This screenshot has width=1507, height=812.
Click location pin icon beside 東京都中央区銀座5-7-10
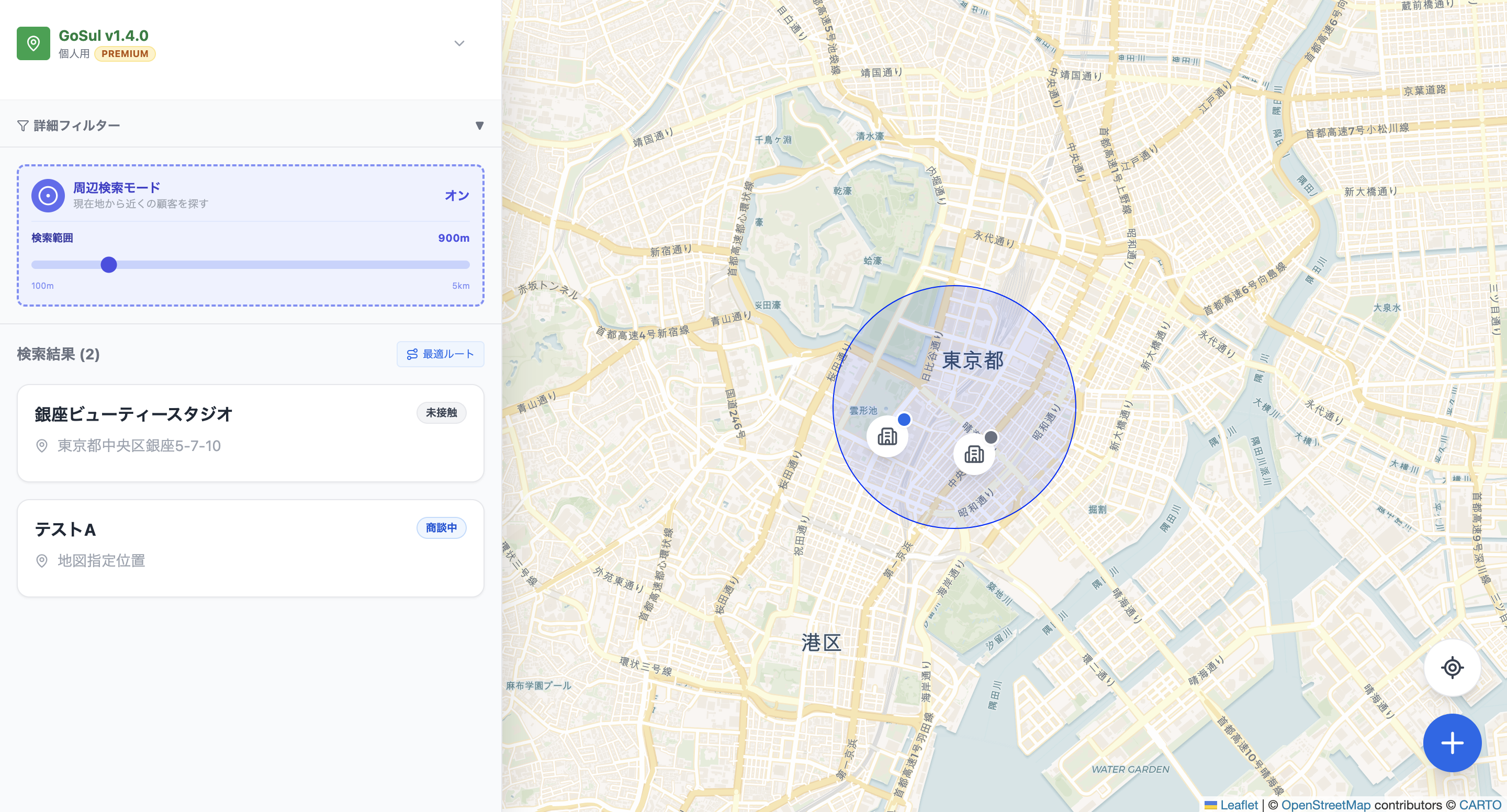(42, 446)
